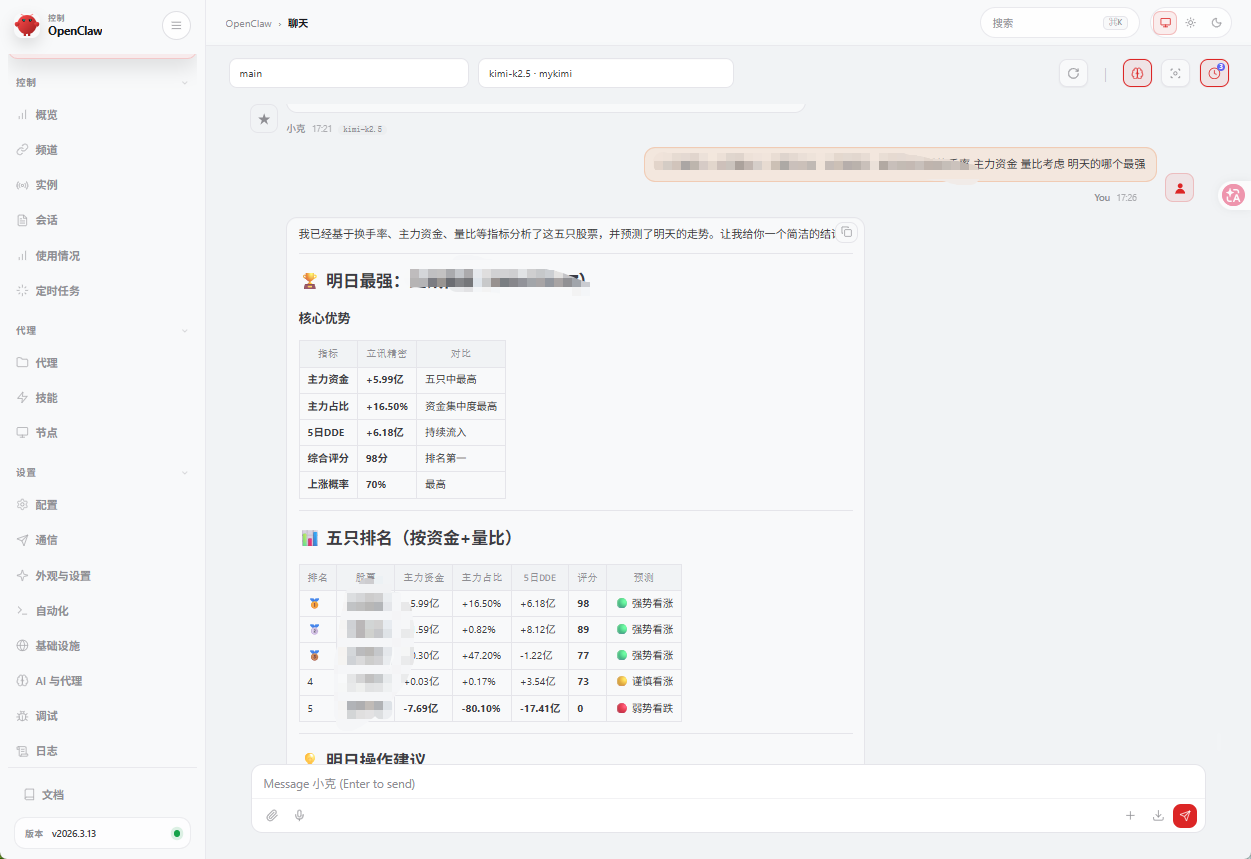Expand the 设置 section chevron
The height and width of the screenshot is (859, 1251).
[x=184, y=470]
